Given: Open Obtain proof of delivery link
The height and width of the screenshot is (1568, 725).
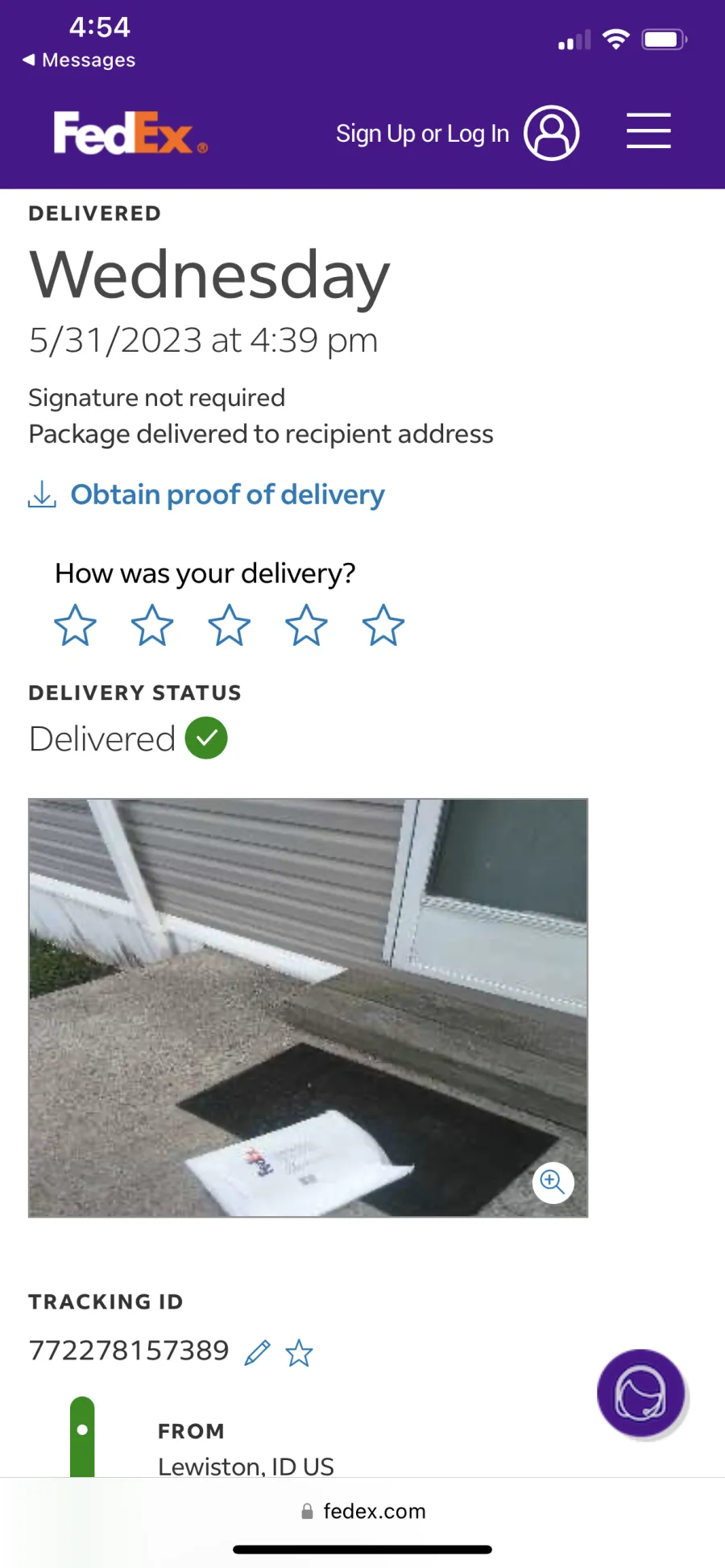Looking at the screenshot, I should click(227, 494).
